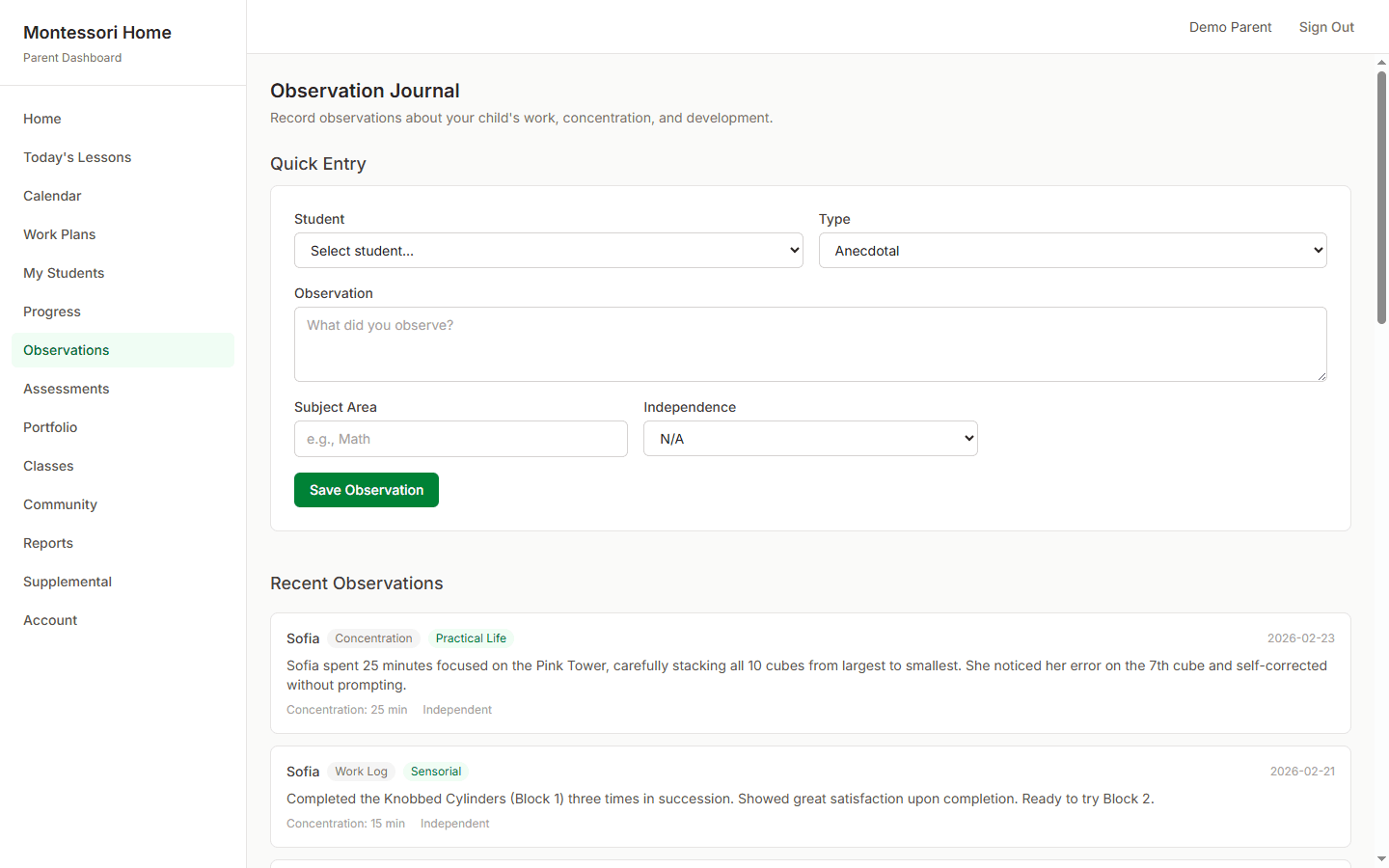Visit the Community section
This screenshot has height=868, width=1389.
coord(60,503)
